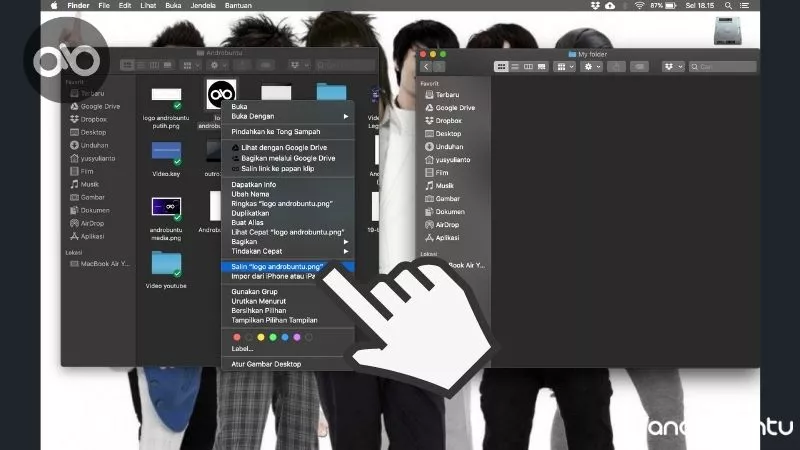
Task: Click share button in My folder window
Action: click(x=616, y=67)
